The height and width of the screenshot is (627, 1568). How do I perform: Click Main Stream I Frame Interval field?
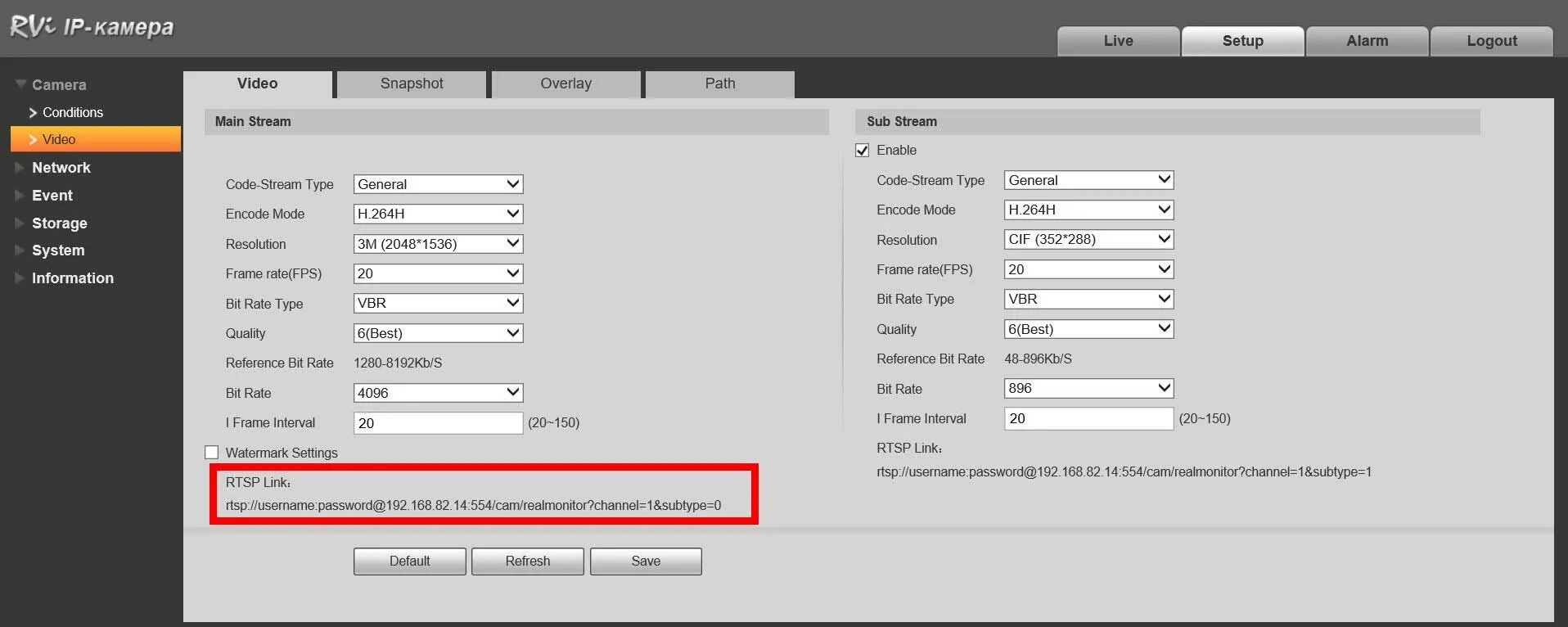click(438, 423)
